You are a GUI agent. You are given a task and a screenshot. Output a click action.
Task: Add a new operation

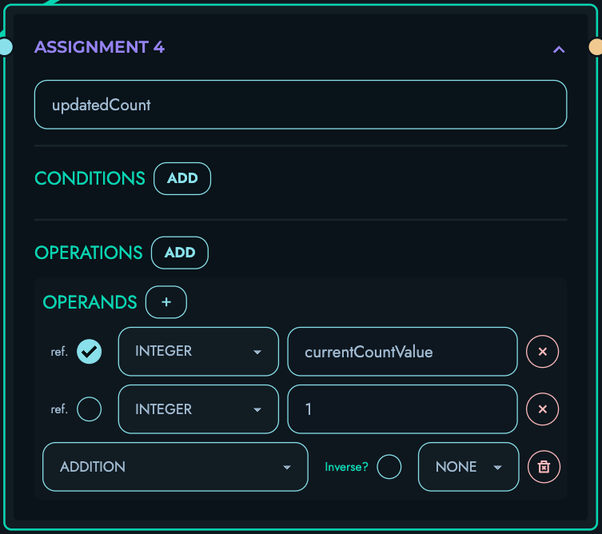pos(180,253)
